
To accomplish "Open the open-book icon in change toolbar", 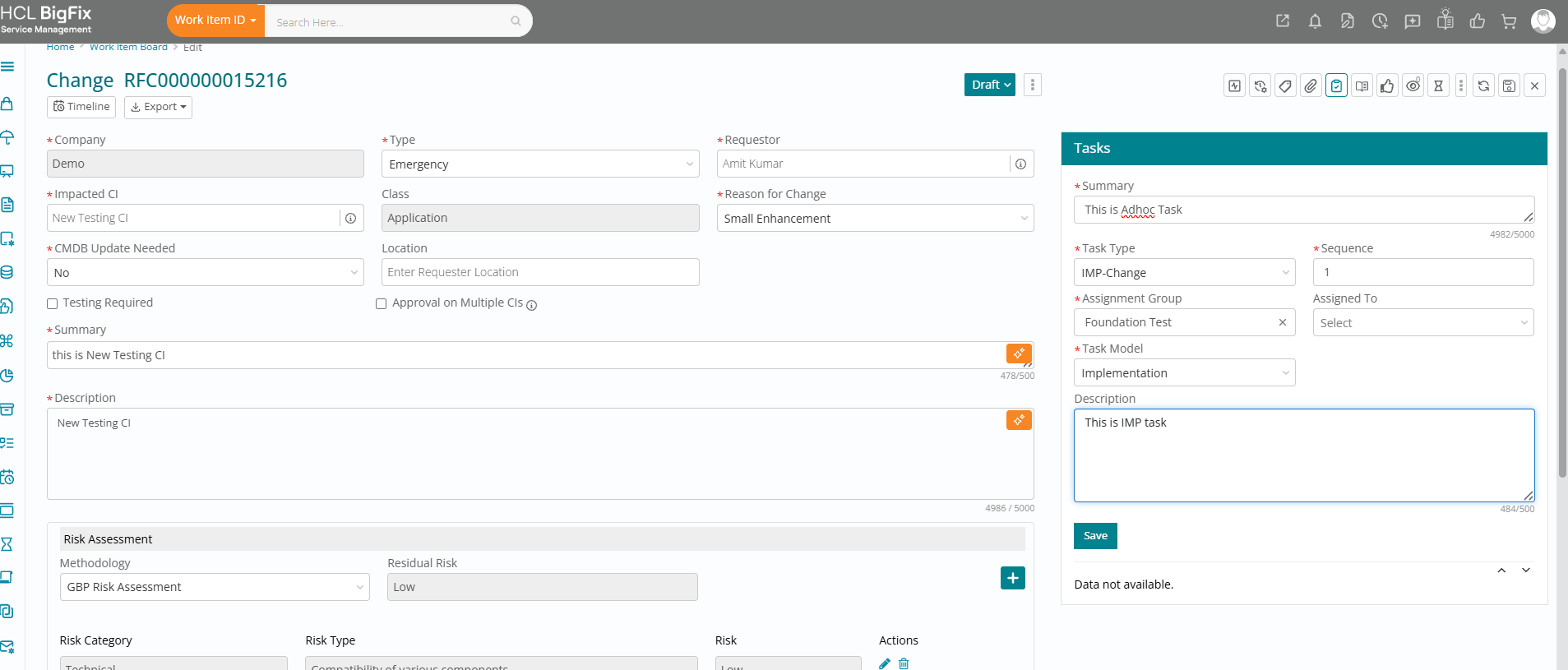I will click(1362, 85).
